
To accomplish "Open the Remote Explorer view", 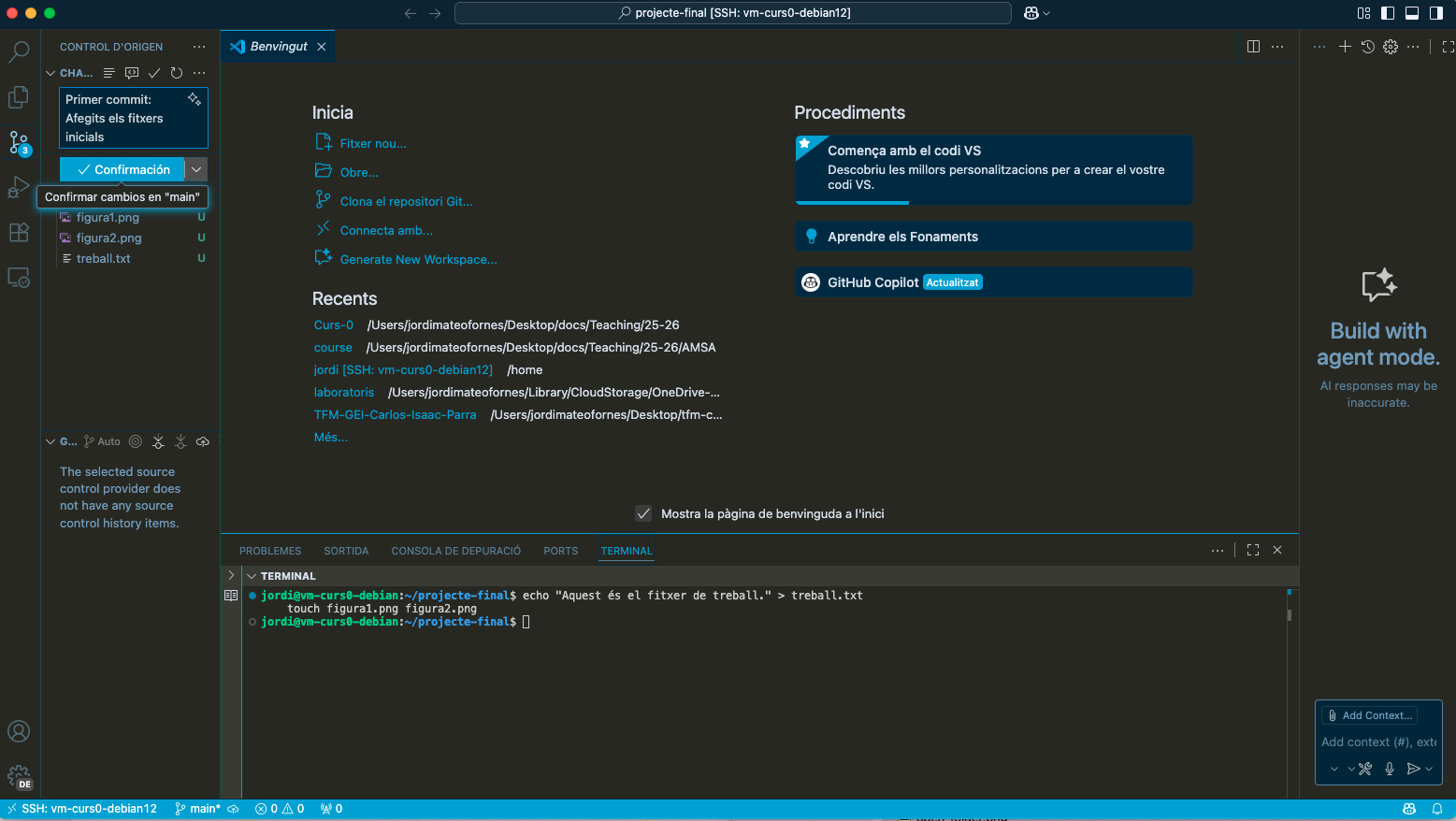I will point(19,278).
